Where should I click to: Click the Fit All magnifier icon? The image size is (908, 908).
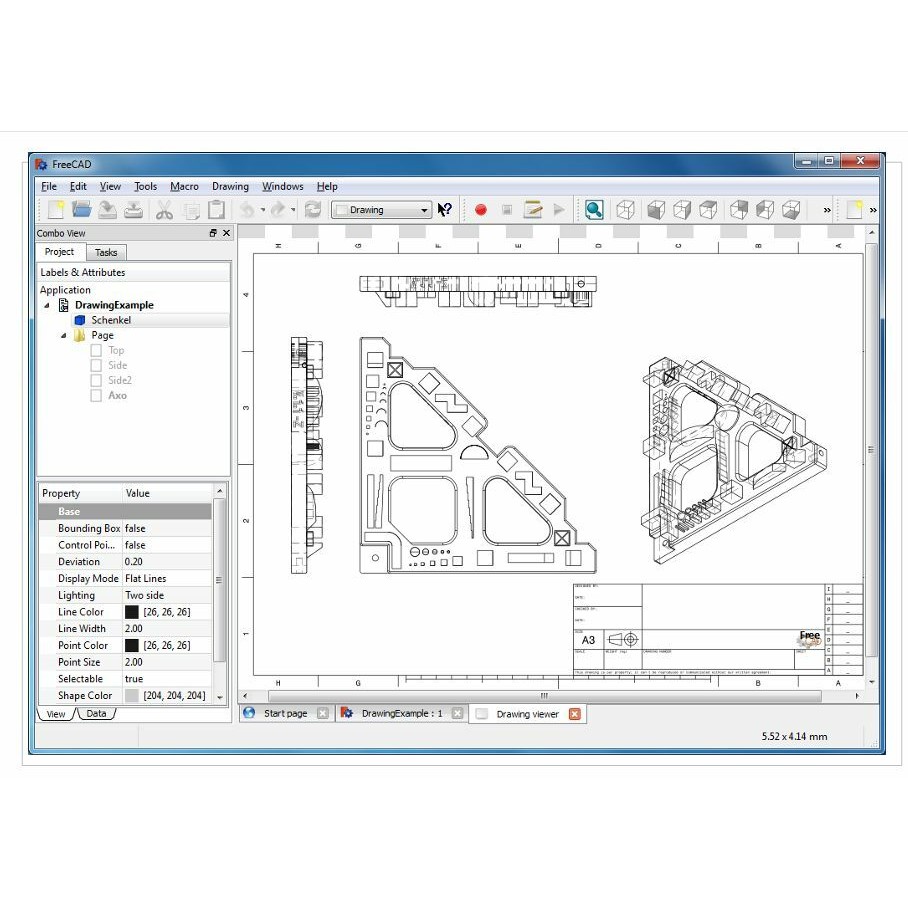594,210
